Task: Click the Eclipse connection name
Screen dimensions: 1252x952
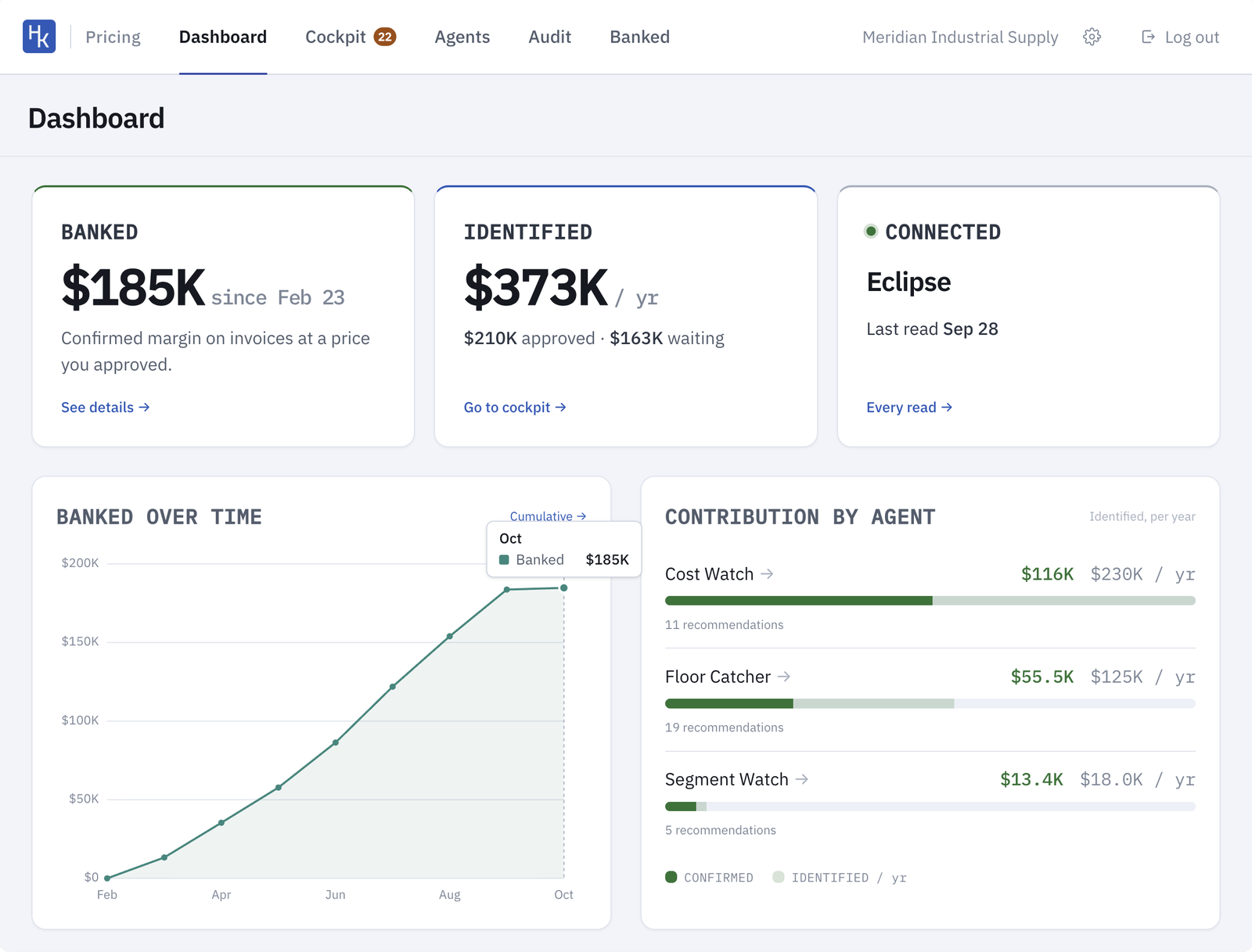Action: click(x=908, y=282)
